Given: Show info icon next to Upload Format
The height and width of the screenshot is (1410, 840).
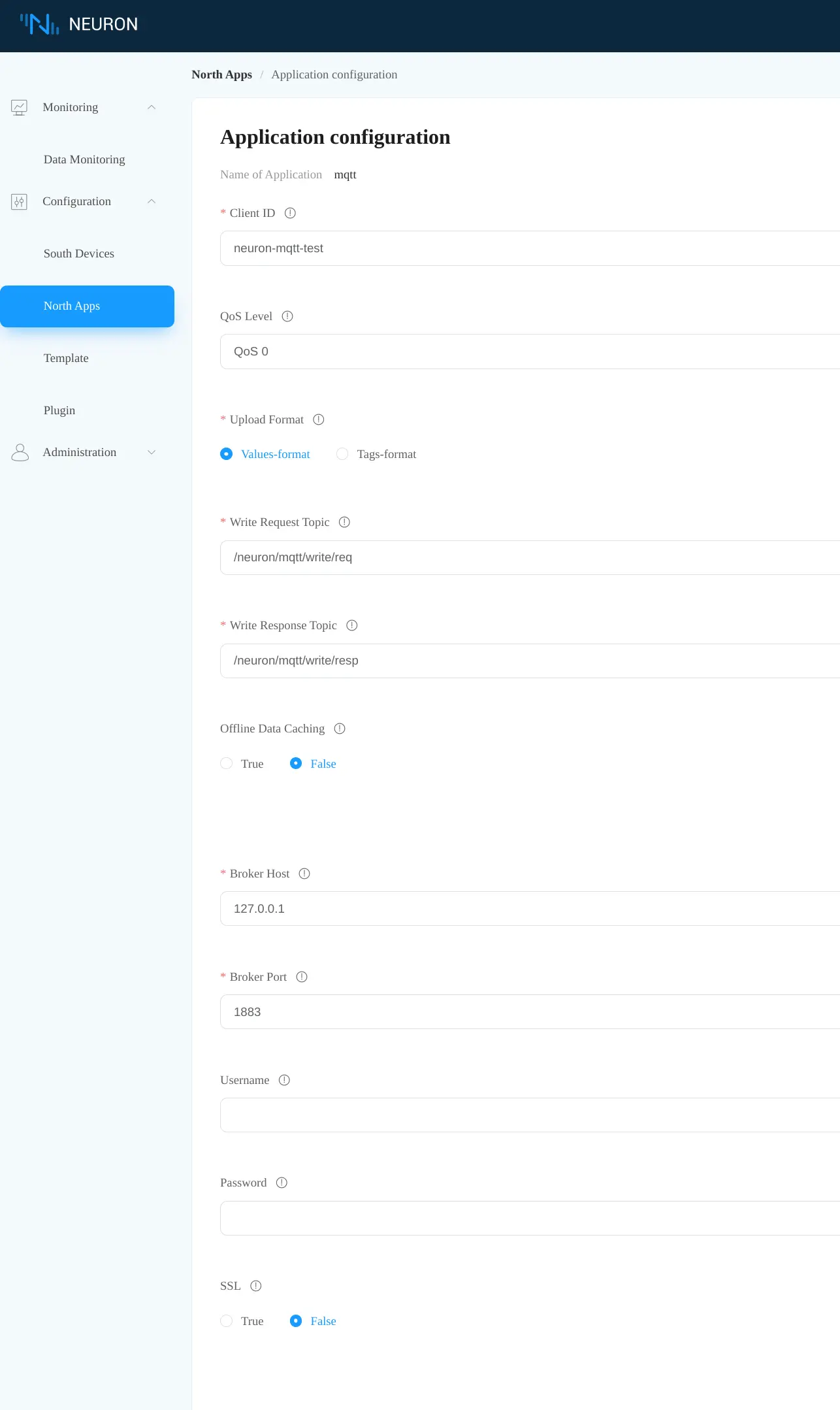Looking at the screenshot, I should pyautogui.click(x=319, y=419).
